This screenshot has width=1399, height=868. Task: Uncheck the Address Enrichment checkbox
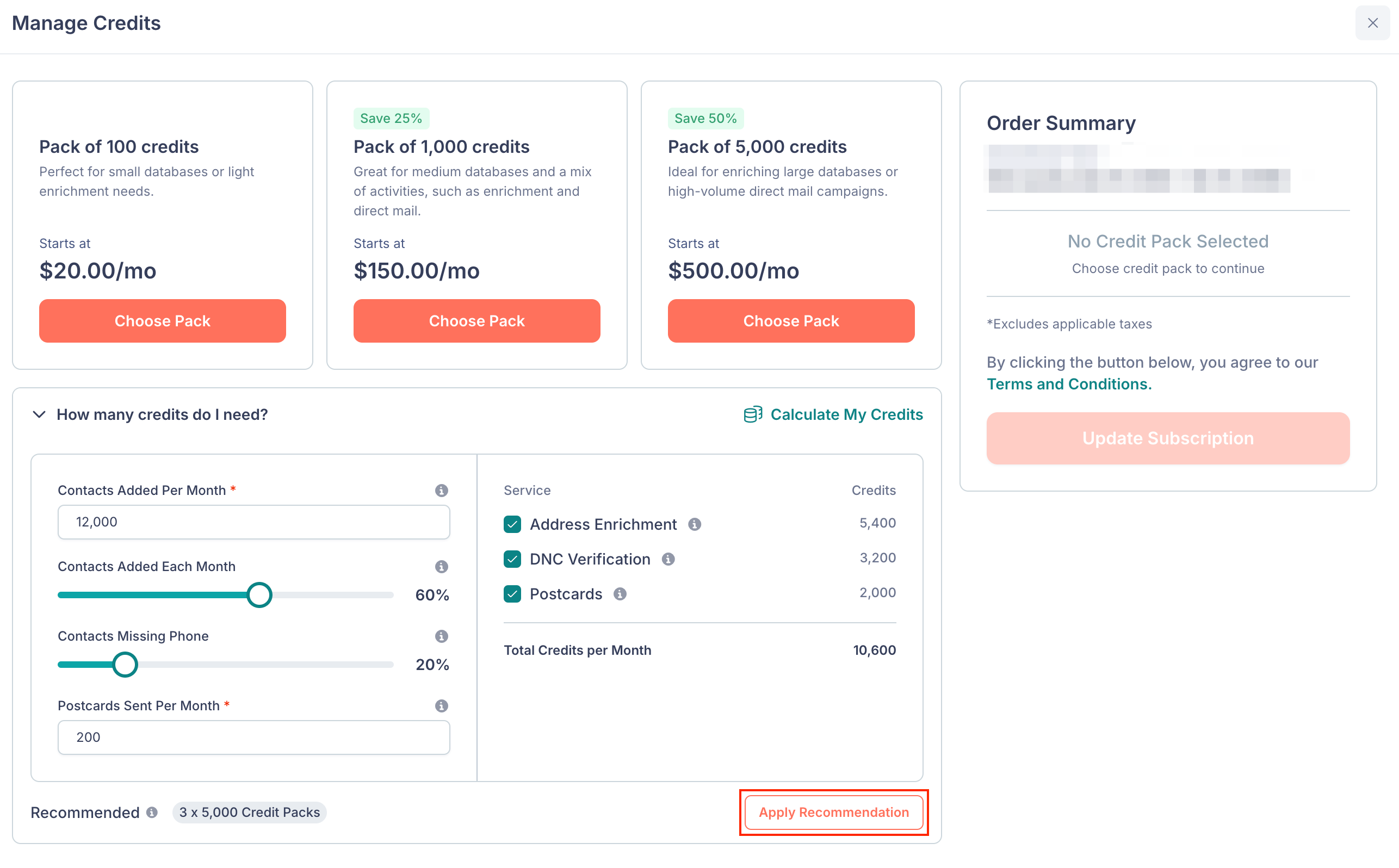pyautogui.click(x=512, y=524)
